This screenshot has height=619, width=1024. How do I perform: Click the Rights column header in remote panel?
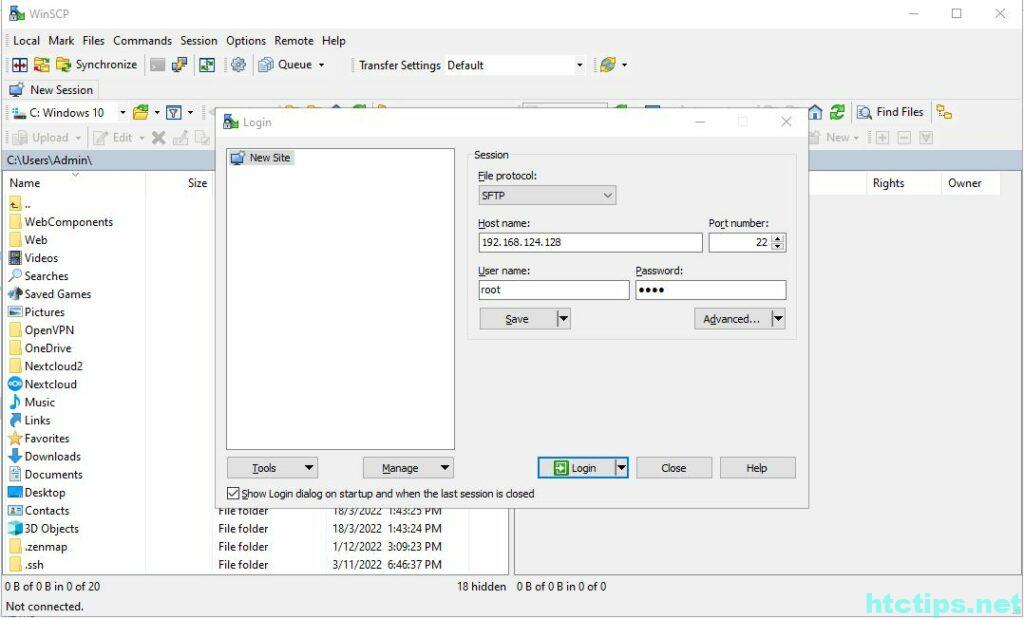903,183
